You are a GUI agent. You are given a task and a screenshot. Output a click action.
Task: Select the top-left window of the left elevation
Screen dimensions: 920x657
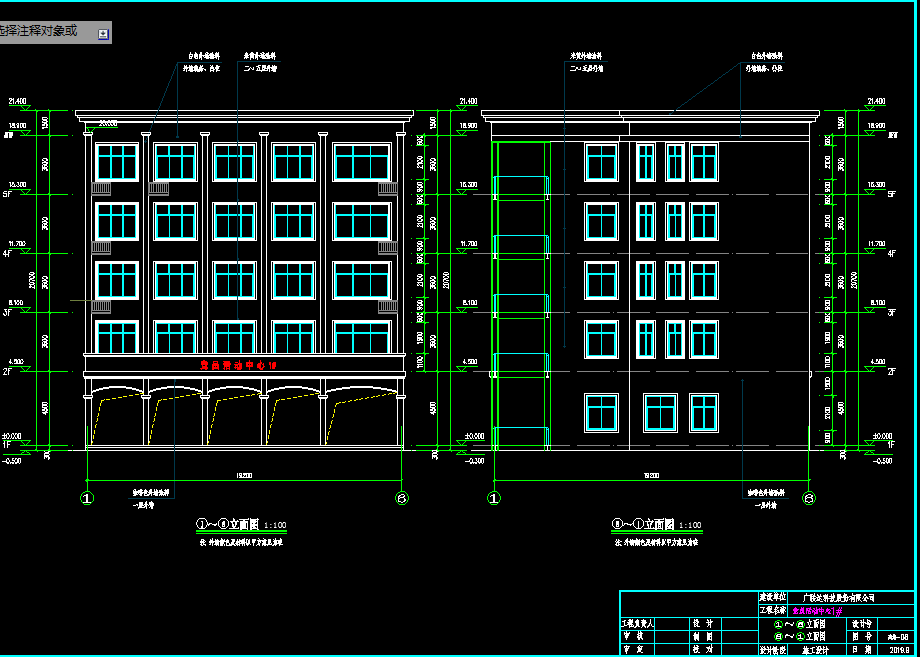116,162
